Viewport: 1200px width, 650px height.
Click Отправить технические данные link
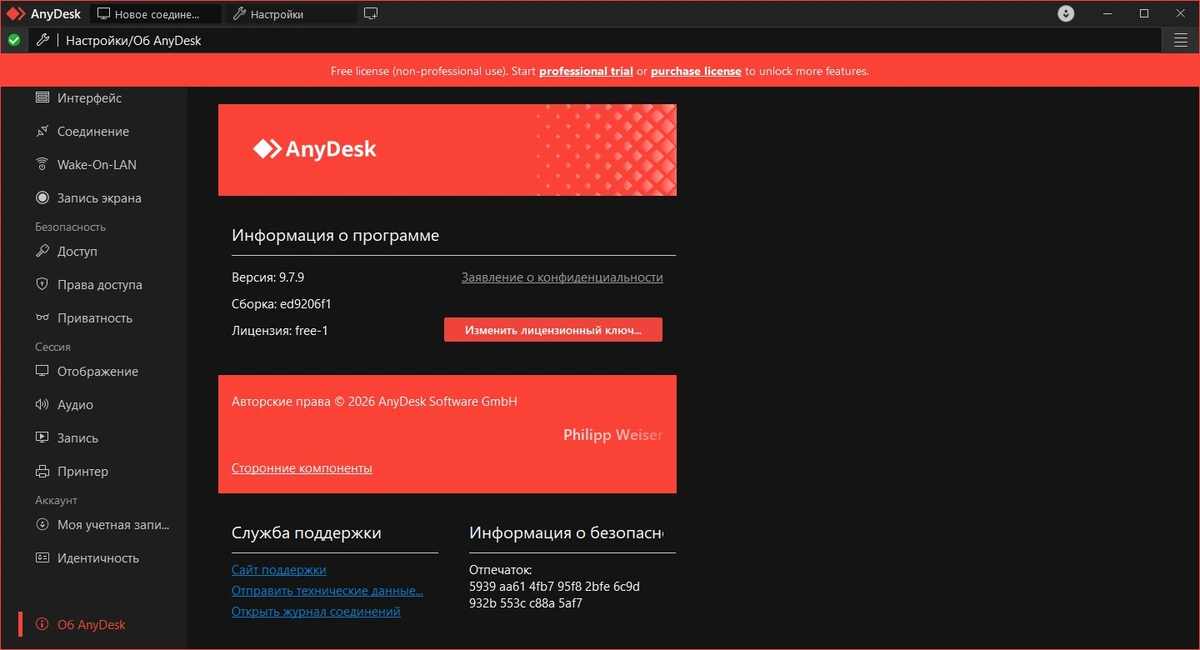click(x=327, y=591)
